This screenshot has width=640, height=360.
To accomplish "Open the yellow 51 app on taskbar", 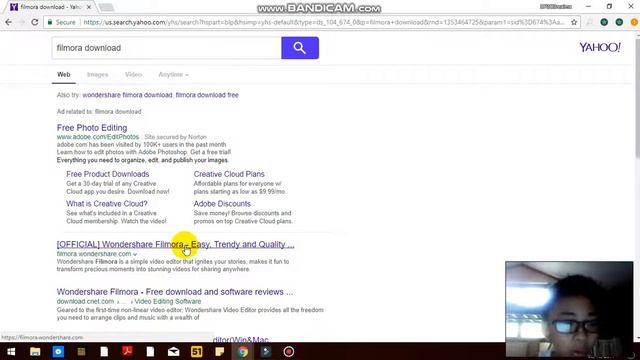I will tap(196, 351).
